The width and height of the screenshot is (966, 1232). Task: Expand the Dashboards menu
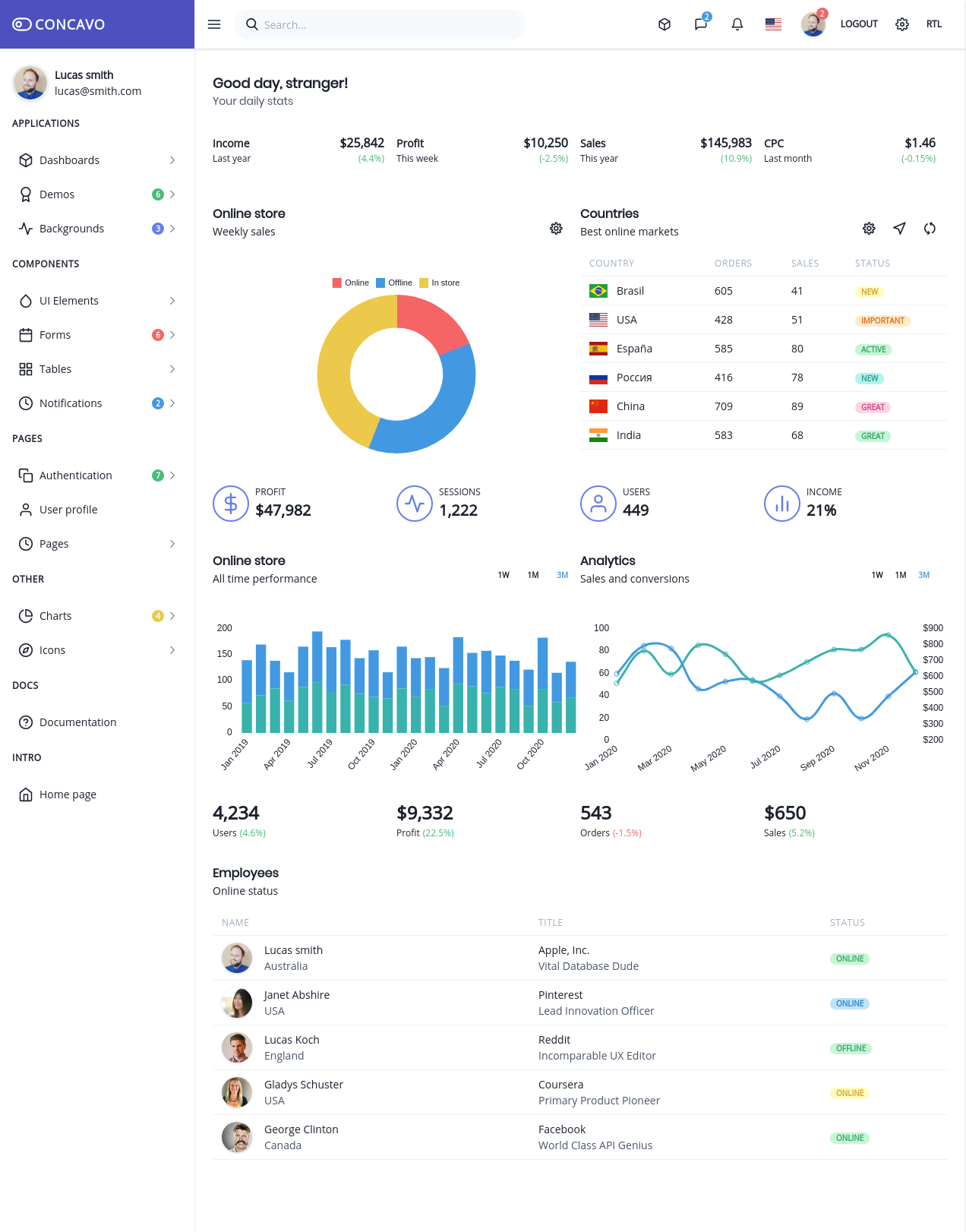[97, 160]
